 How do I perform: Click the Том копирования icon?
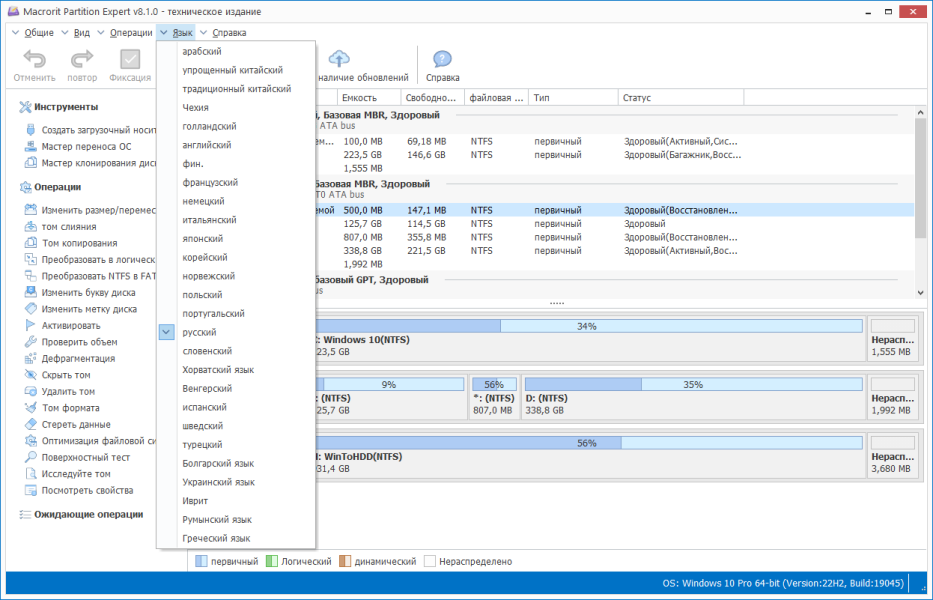pyautogui.click(x=30, y=243)
